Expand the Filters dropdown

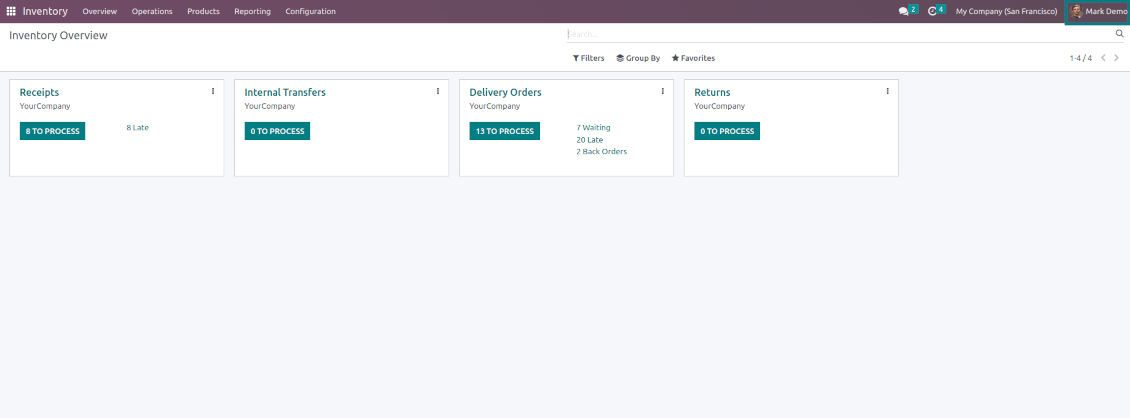(588, 58)
